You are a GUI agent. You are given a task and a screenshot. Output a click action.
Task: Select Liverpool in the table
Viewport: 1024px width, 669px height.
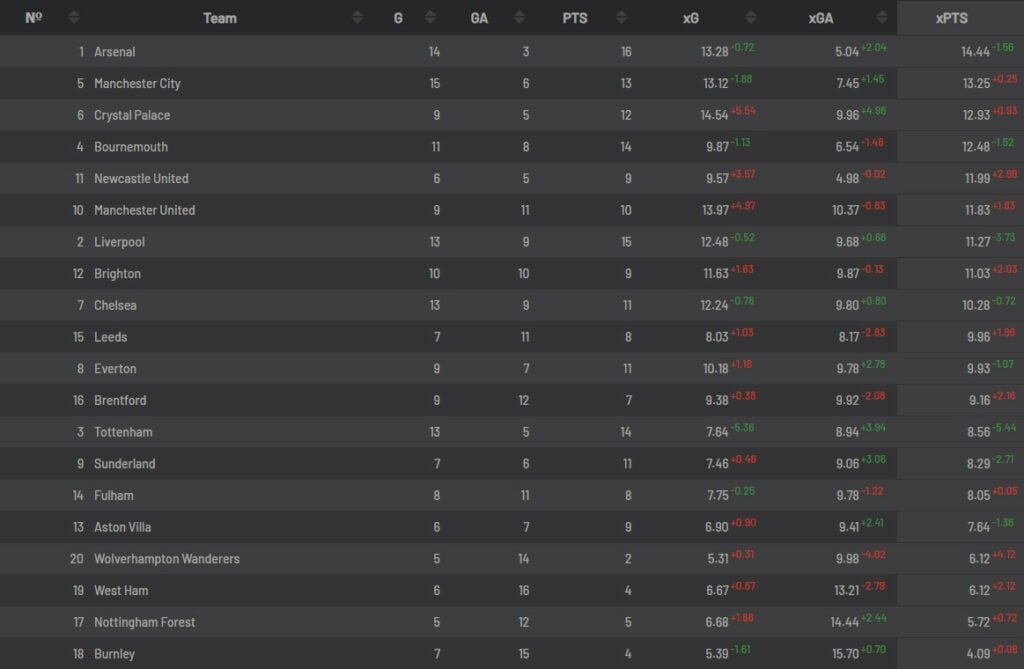(119, 242)
